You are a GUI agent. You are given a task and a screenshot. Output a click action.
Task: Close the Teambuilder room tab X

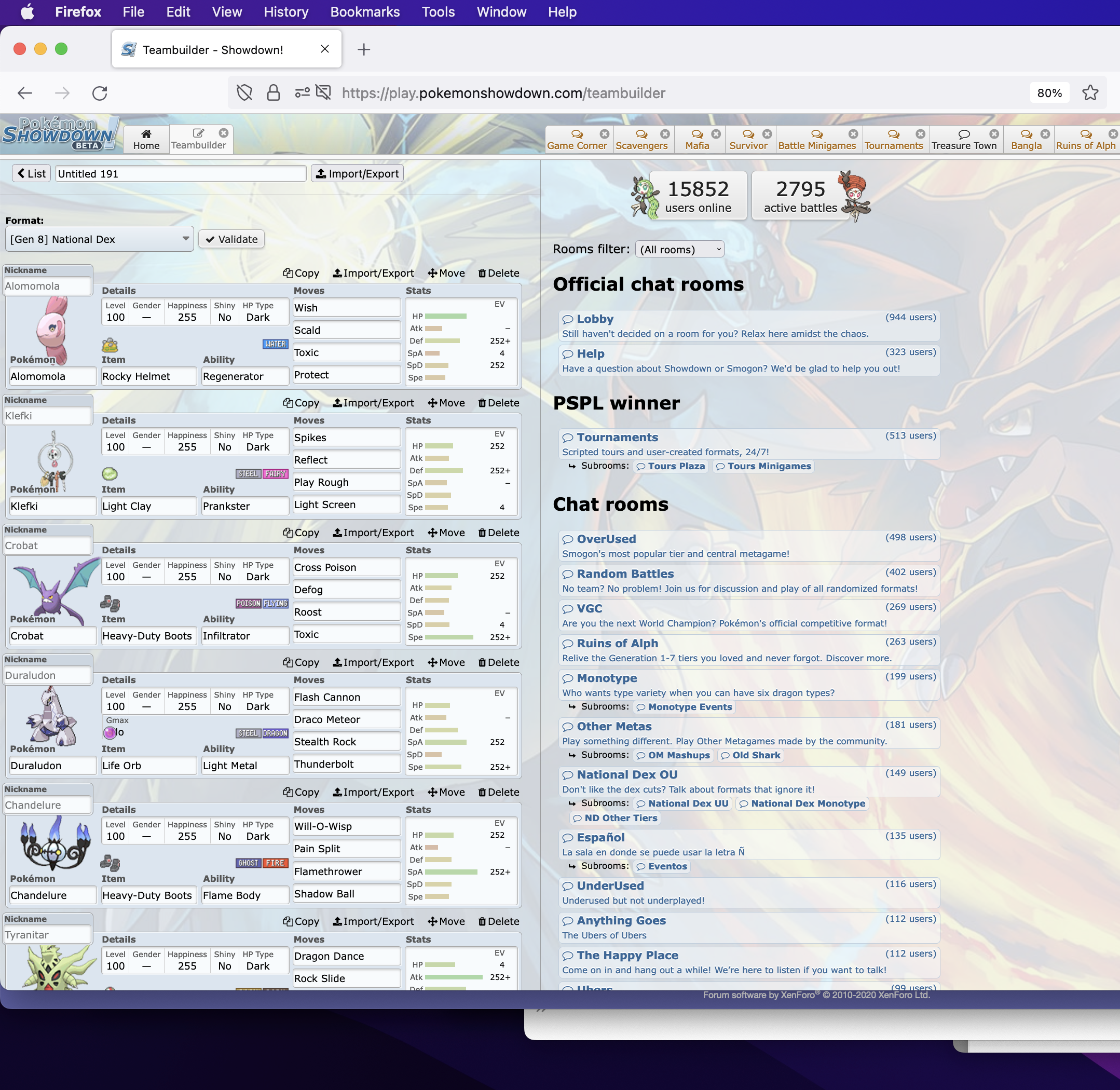(224, 133)
